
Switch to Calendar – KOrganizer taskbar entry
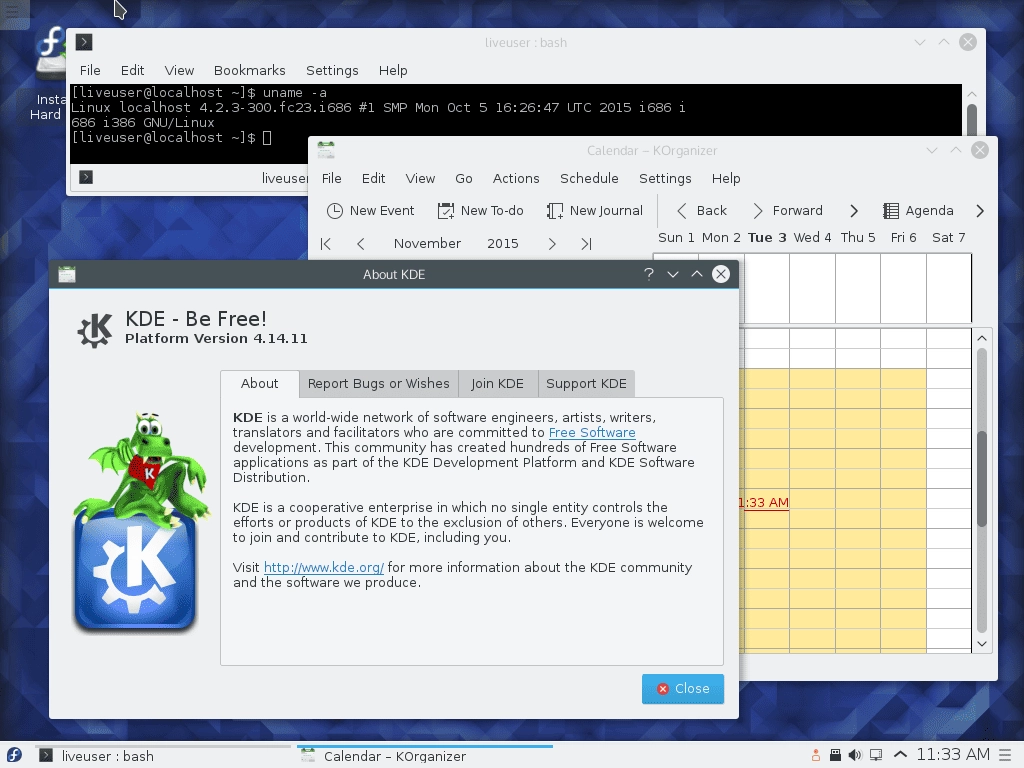pyautogui.click(x=424, y=756)
